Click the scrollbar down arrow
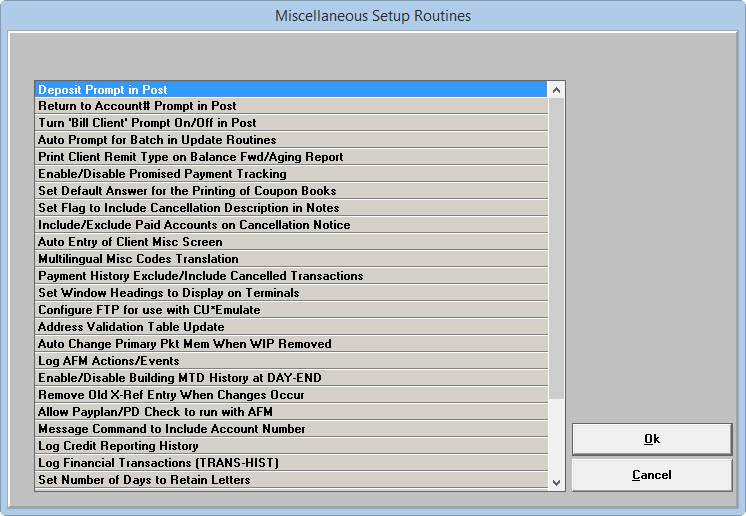 pos(557,482)
